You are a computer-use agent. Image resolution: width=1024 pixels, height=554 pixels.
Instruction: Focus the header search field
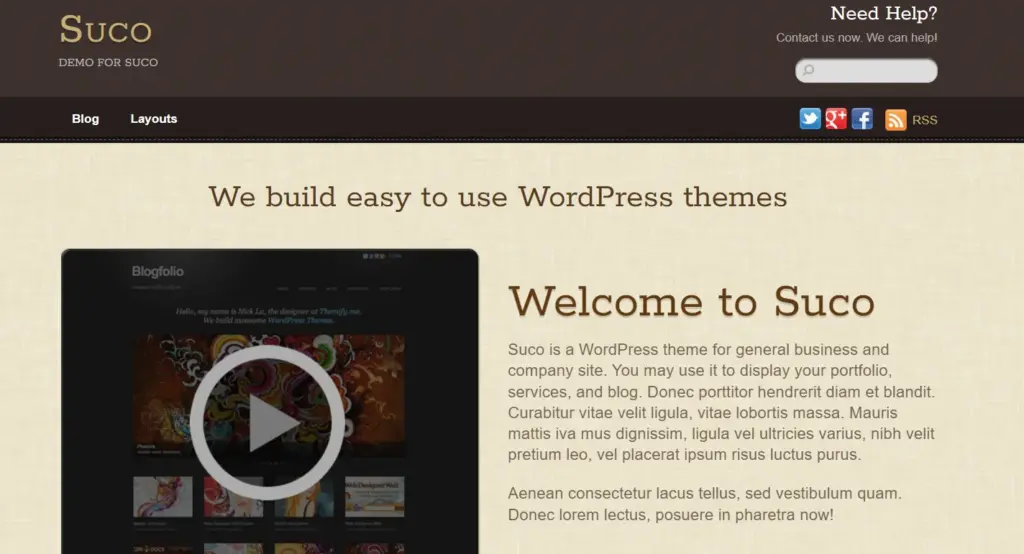point(866,71)
